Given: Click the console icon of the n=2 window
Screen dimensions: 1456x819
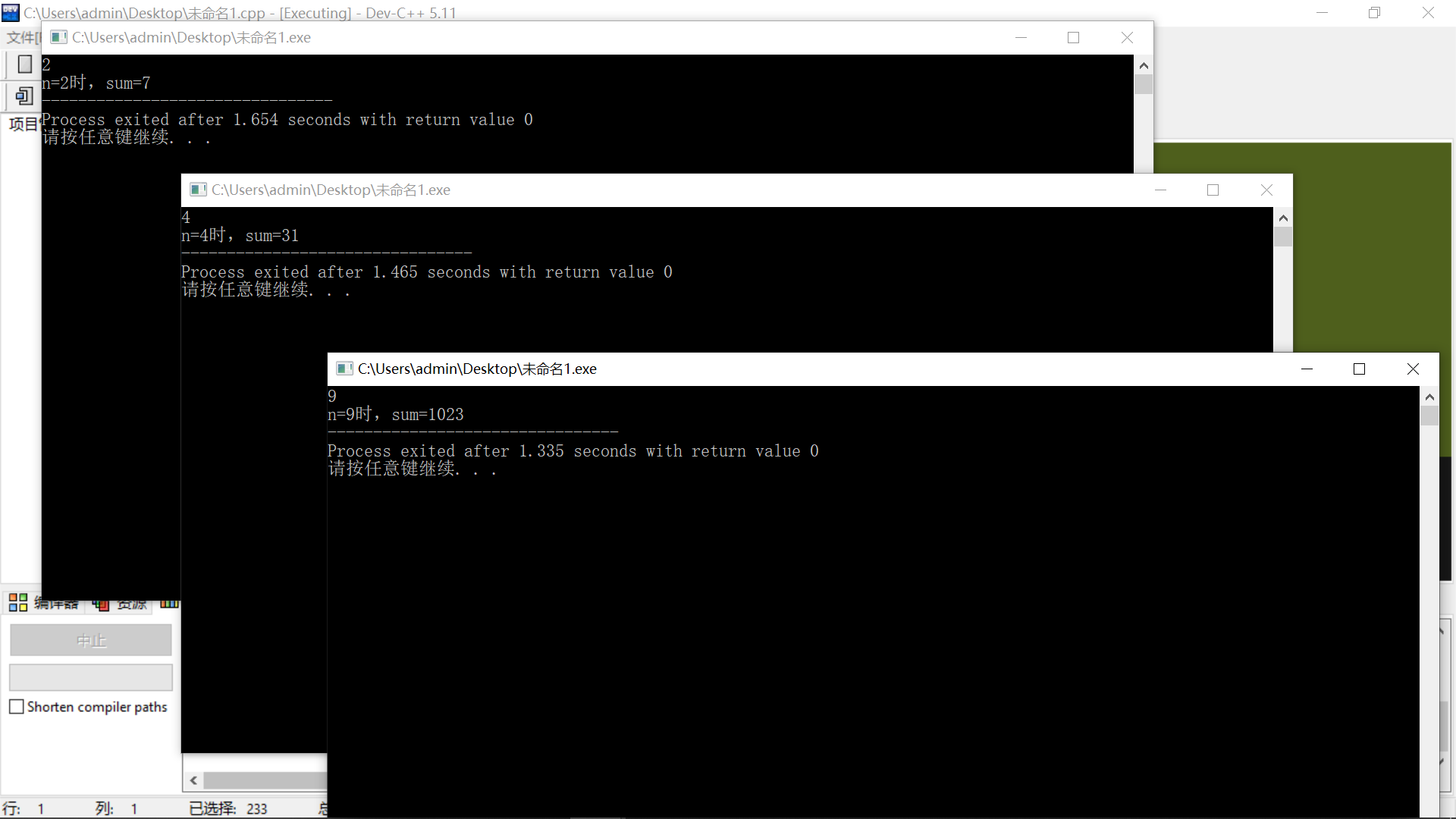Looking at the screenshot, I should (59, 37).
